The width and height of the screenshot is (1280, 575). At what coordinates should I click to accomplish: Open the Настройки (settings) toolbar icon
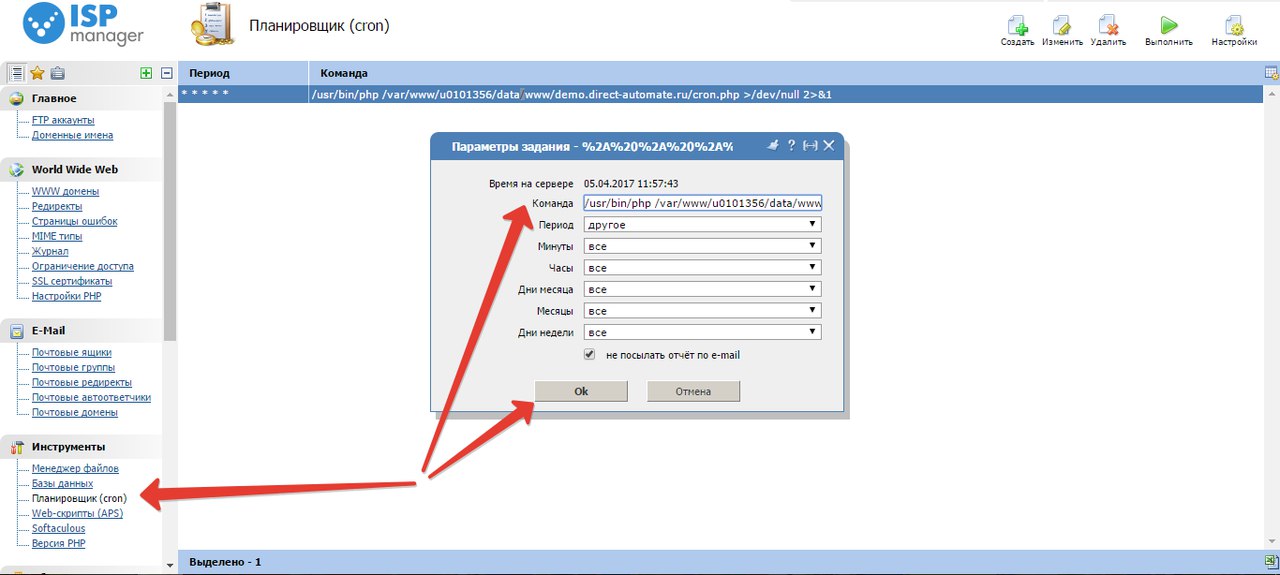pyautogui.click(x=1234, y=28)
